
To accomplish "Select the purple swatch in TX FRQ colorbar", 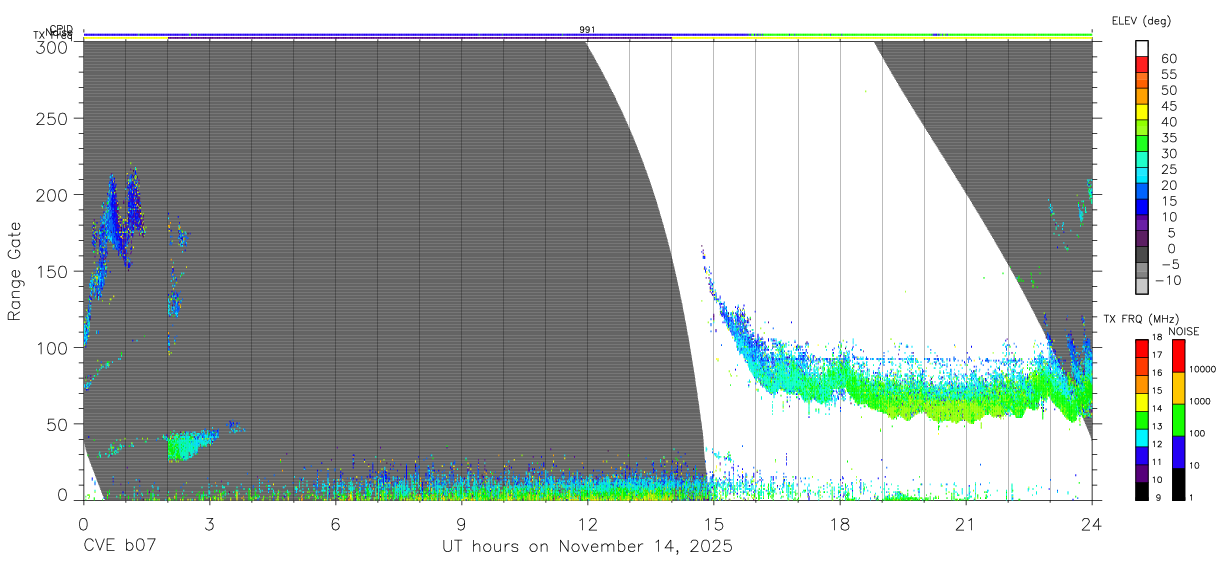I will point(1142,473).
